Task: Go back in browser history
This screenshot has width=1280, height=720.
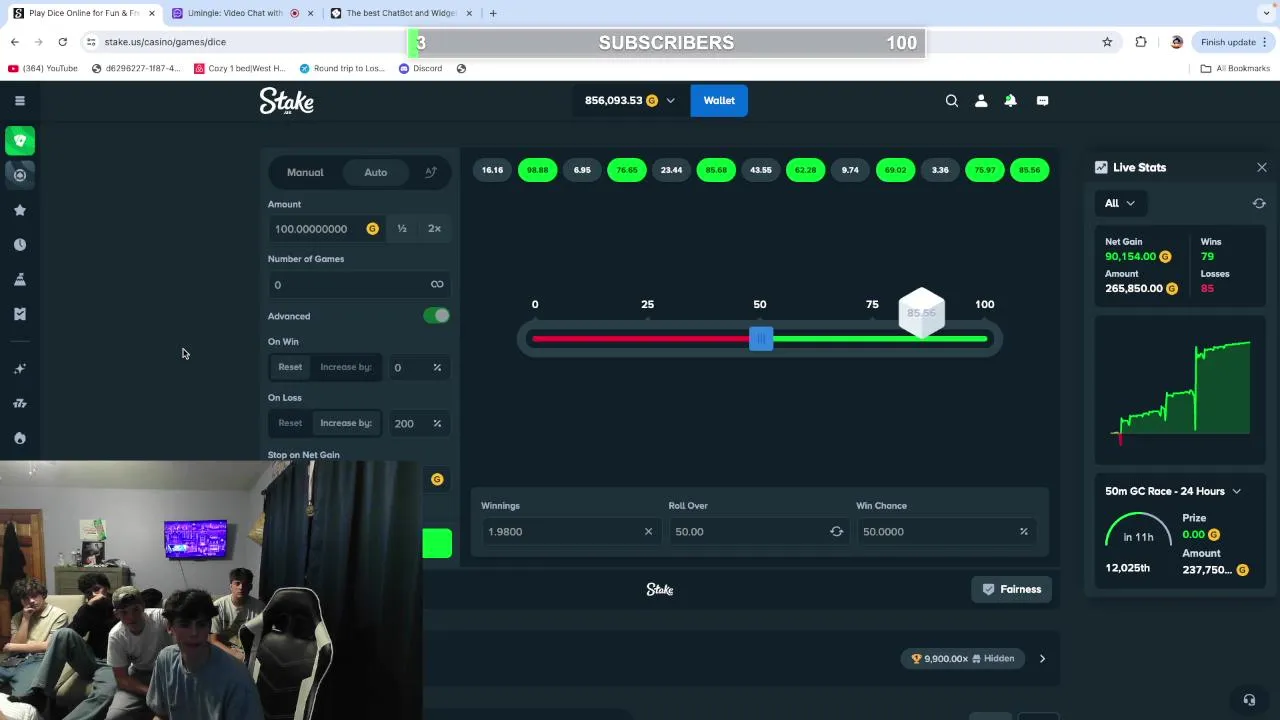Action: pos(14,42)
